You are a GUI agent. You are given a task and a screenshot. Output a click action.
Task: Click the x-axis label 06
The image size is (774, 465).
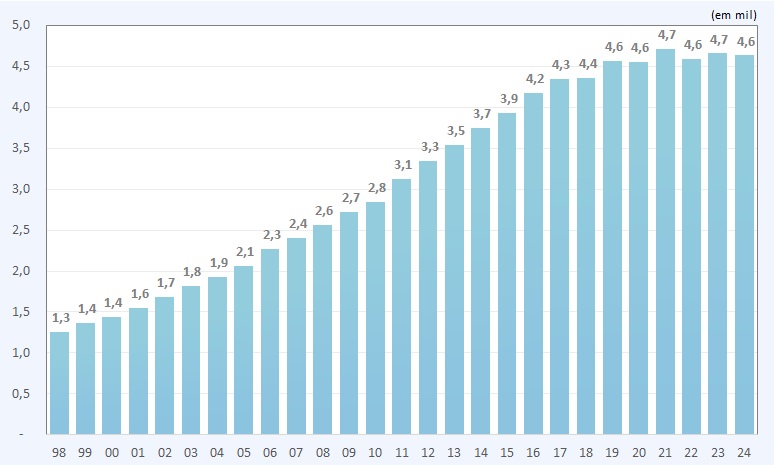tap(270, 452)
